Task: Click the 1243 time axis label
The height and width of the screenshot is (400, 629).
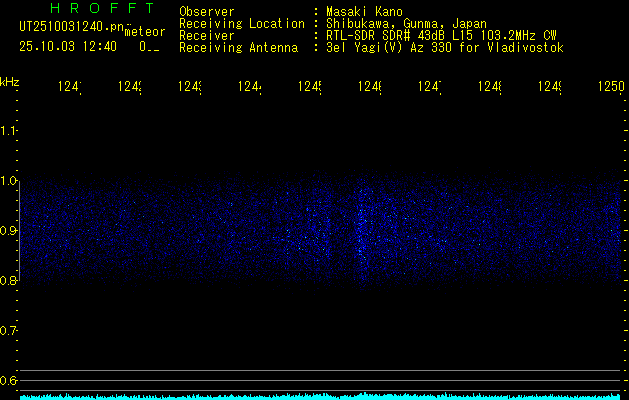Action: (x=190, y=87)
